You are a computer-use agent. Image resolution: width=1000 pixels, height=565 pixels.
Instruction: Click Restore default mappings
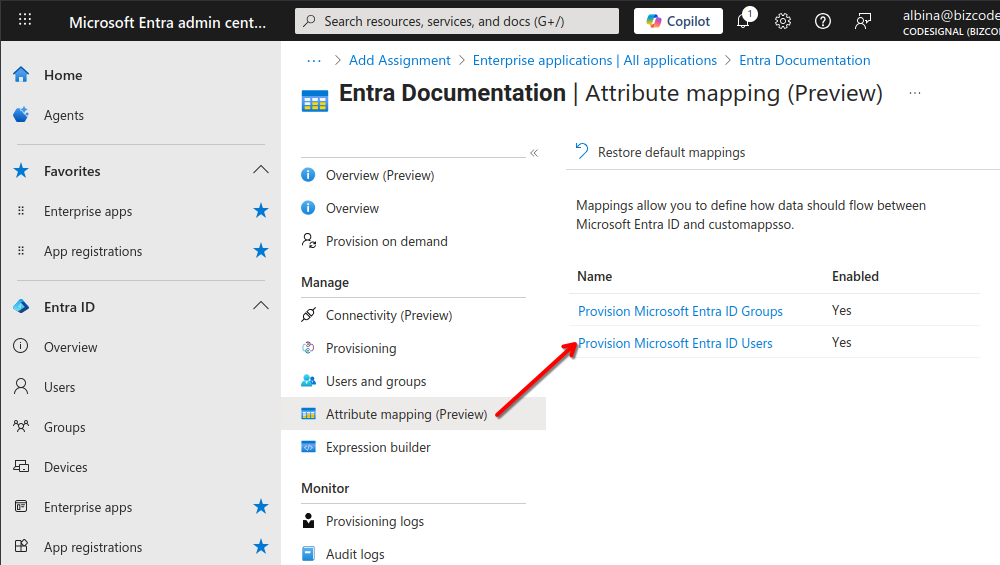pyautogui.click(x=660, y=152)
